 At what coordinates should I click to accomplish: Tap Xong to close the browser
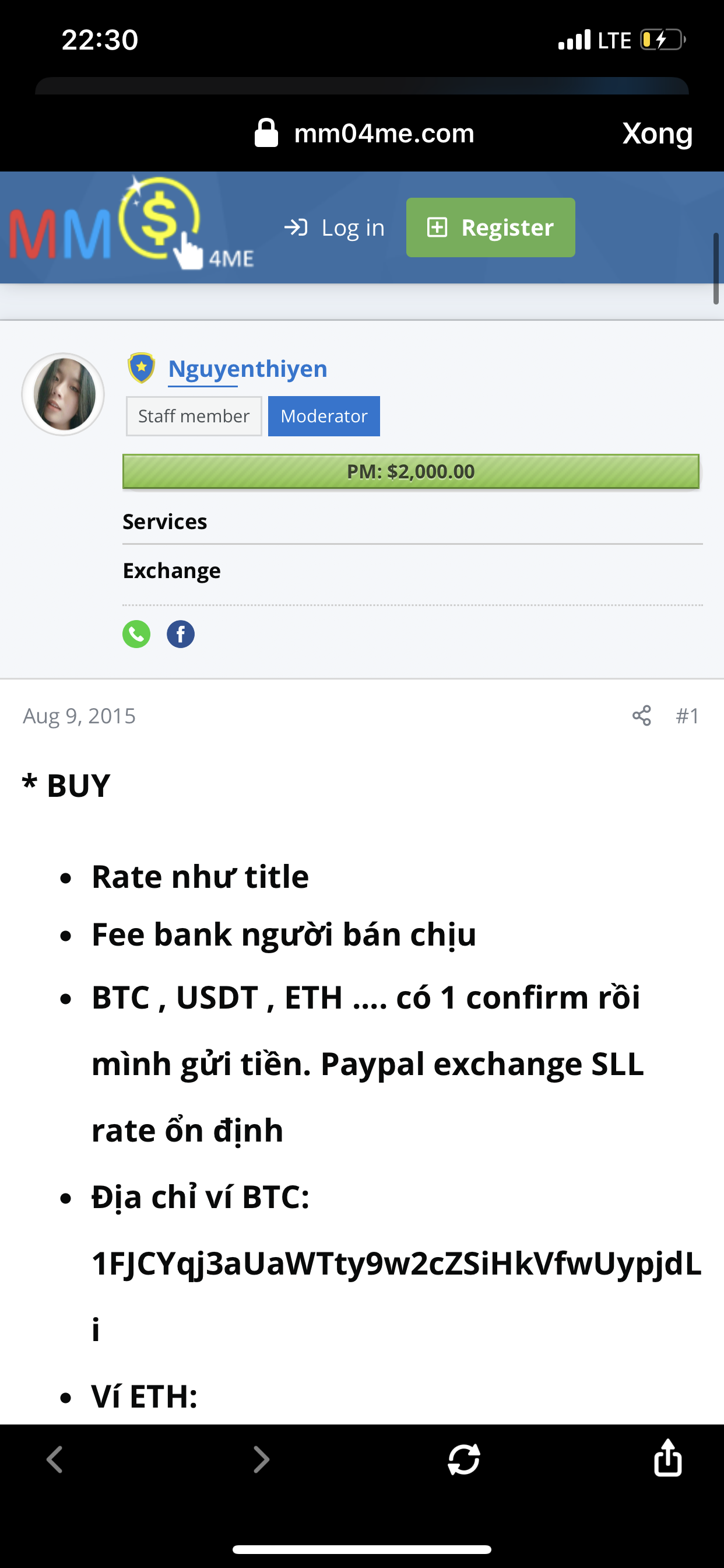(657, 134)
